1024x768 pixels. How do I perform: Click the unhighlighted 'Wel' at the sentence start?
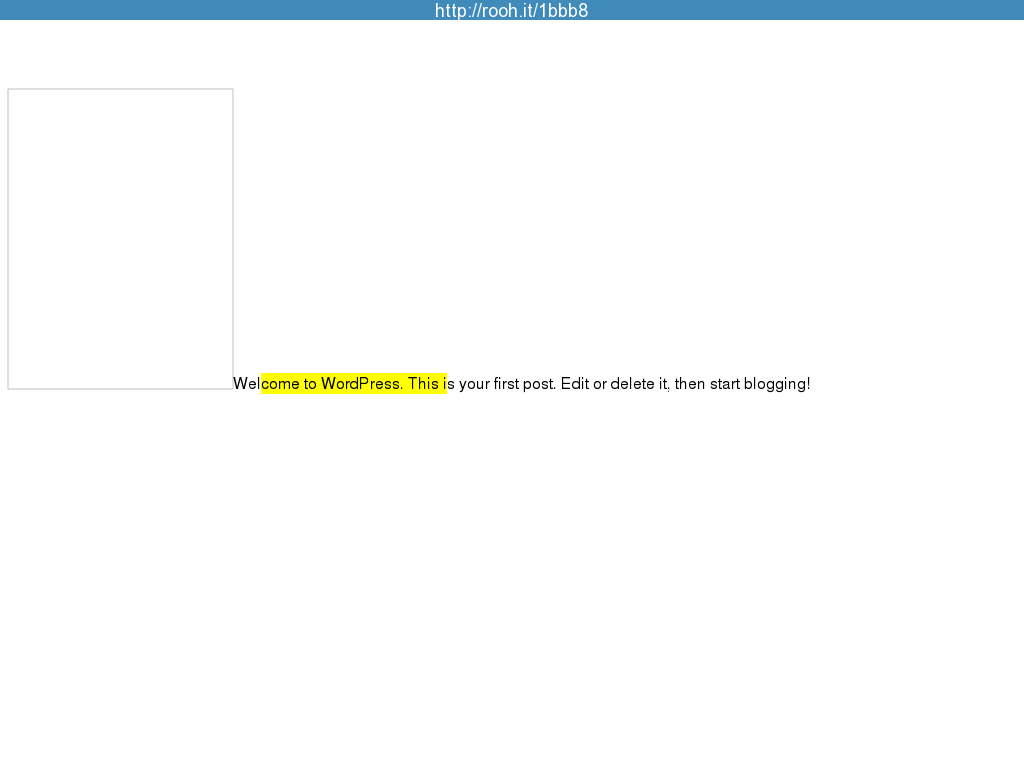click(x=246, y=384)
